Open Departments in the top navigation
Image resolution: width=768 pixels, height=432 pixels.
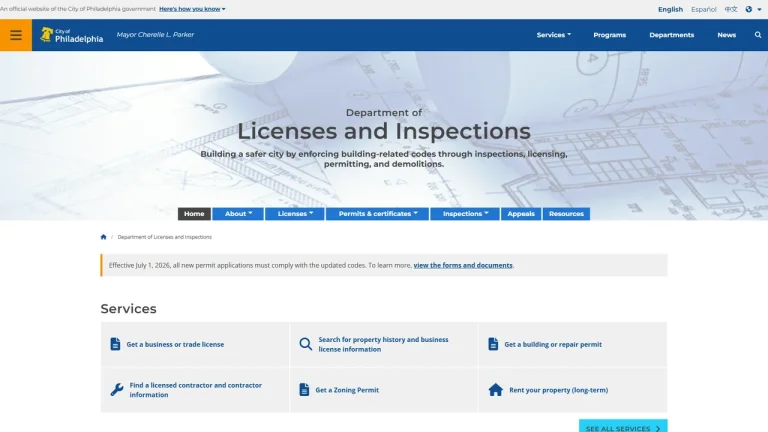click(x=672, y=35)
